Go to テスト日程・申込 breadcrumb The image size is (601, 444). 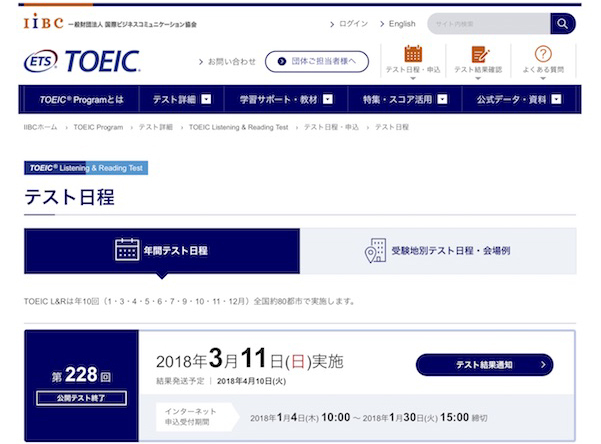click(332, 127)
